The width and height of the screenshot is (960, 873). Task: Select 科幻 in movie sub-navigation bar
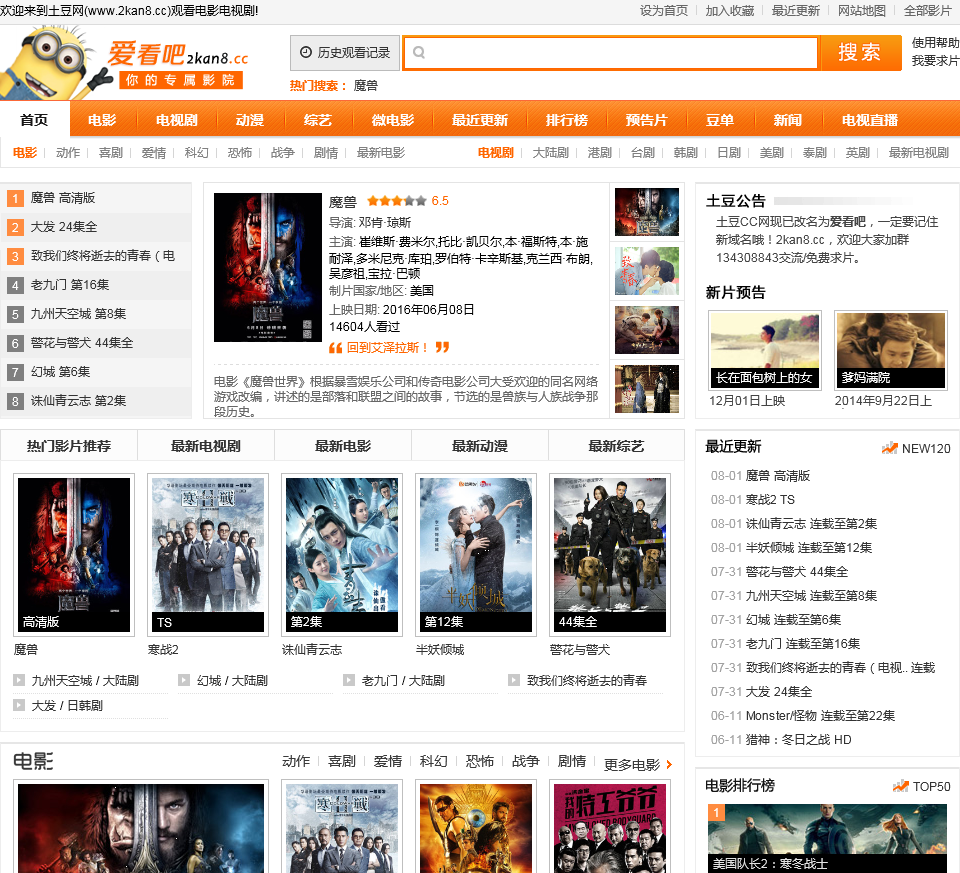coord(197,152)
